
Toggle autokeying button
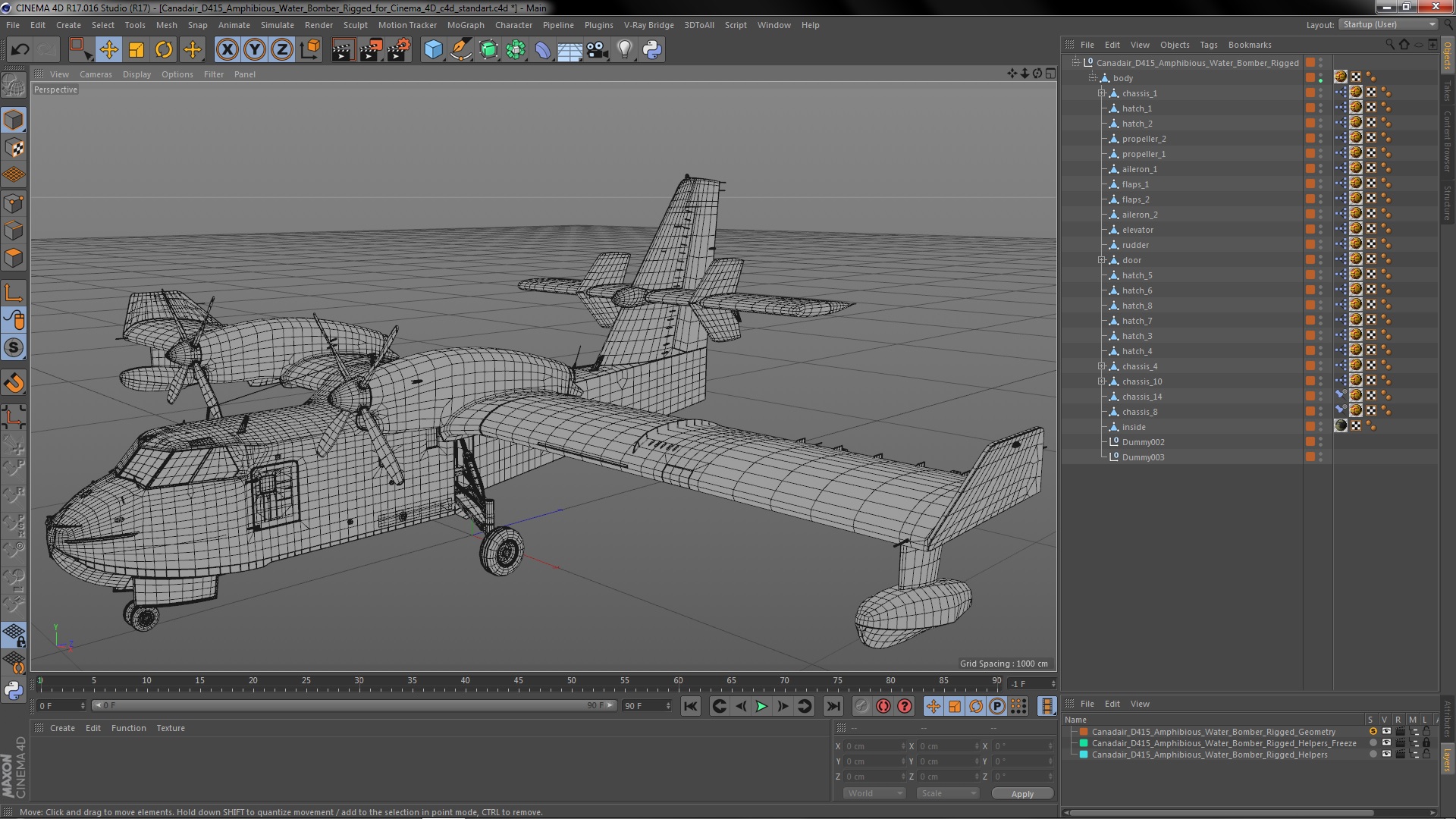883,706
